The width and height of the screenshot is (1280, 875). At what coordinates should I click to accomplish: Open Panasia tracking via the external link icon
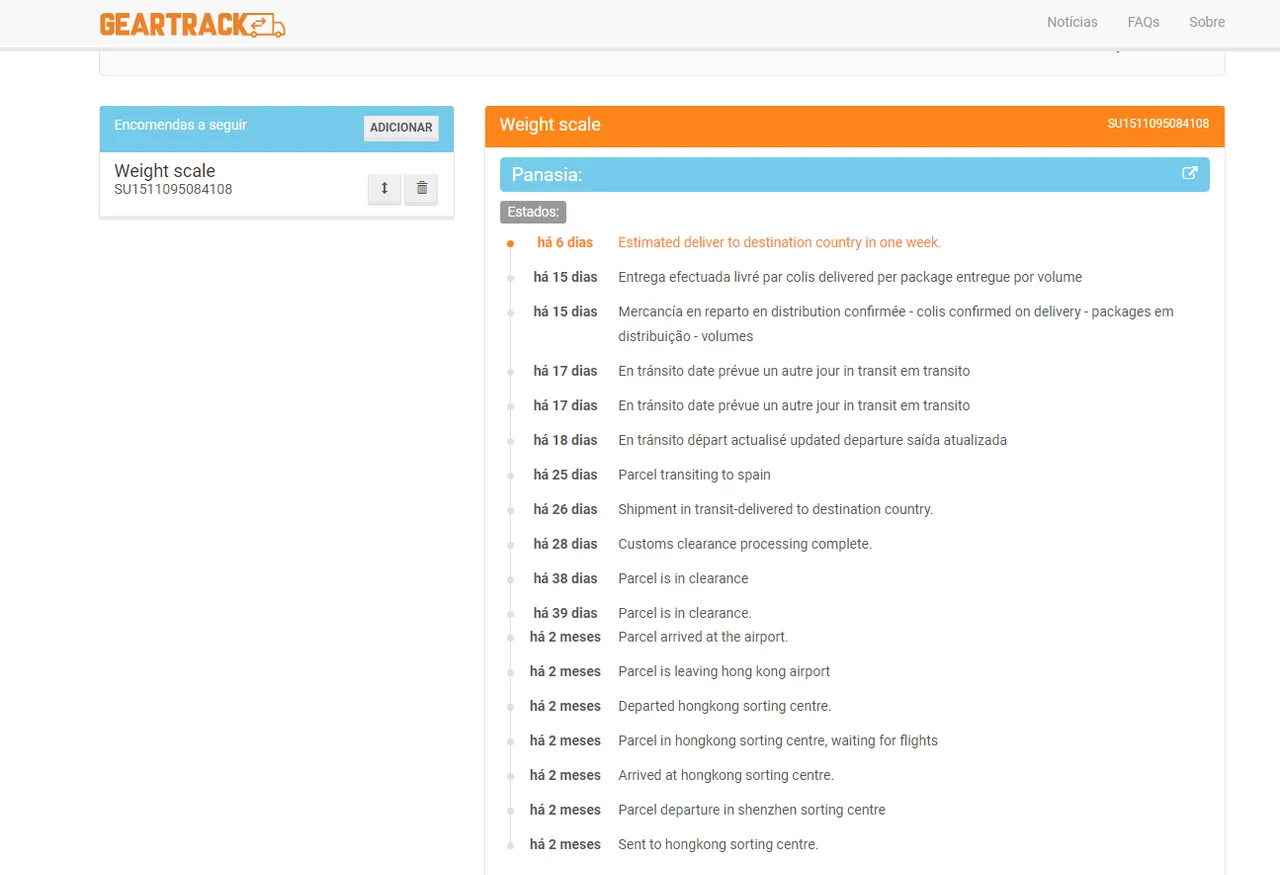click(1190, 173)
